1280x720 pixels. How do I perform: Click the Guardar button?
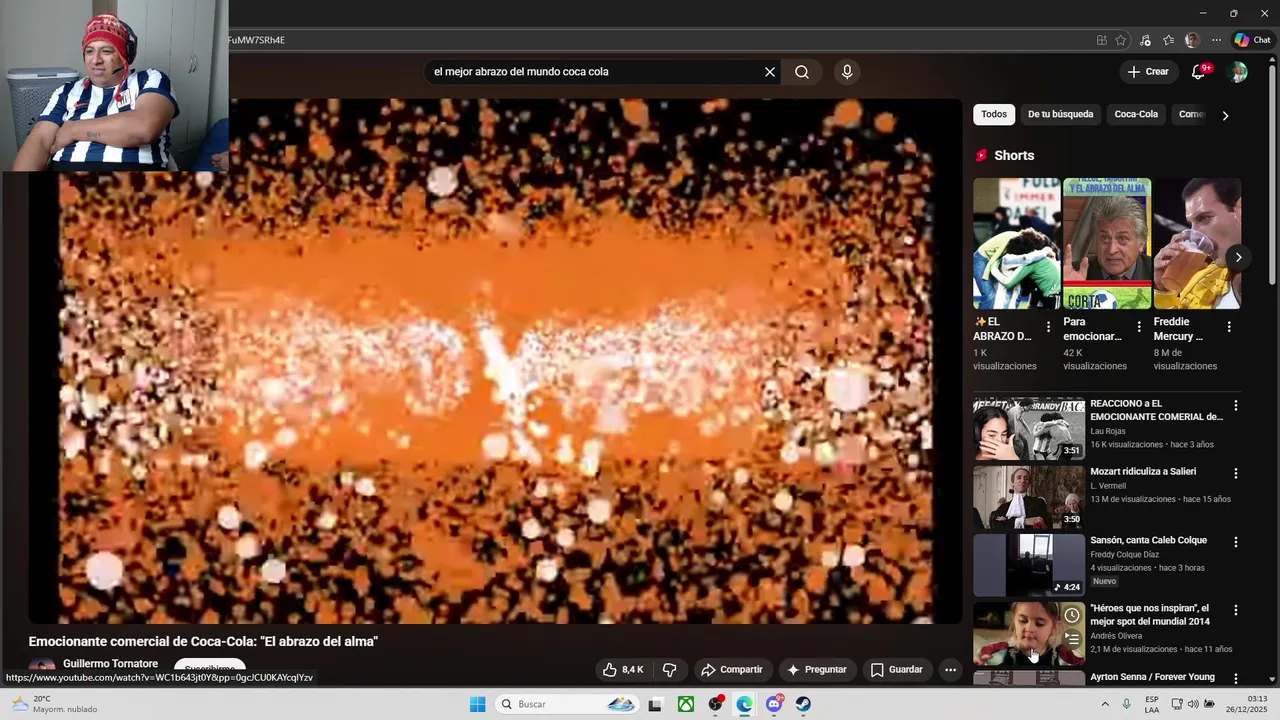[x=897, y=670]
